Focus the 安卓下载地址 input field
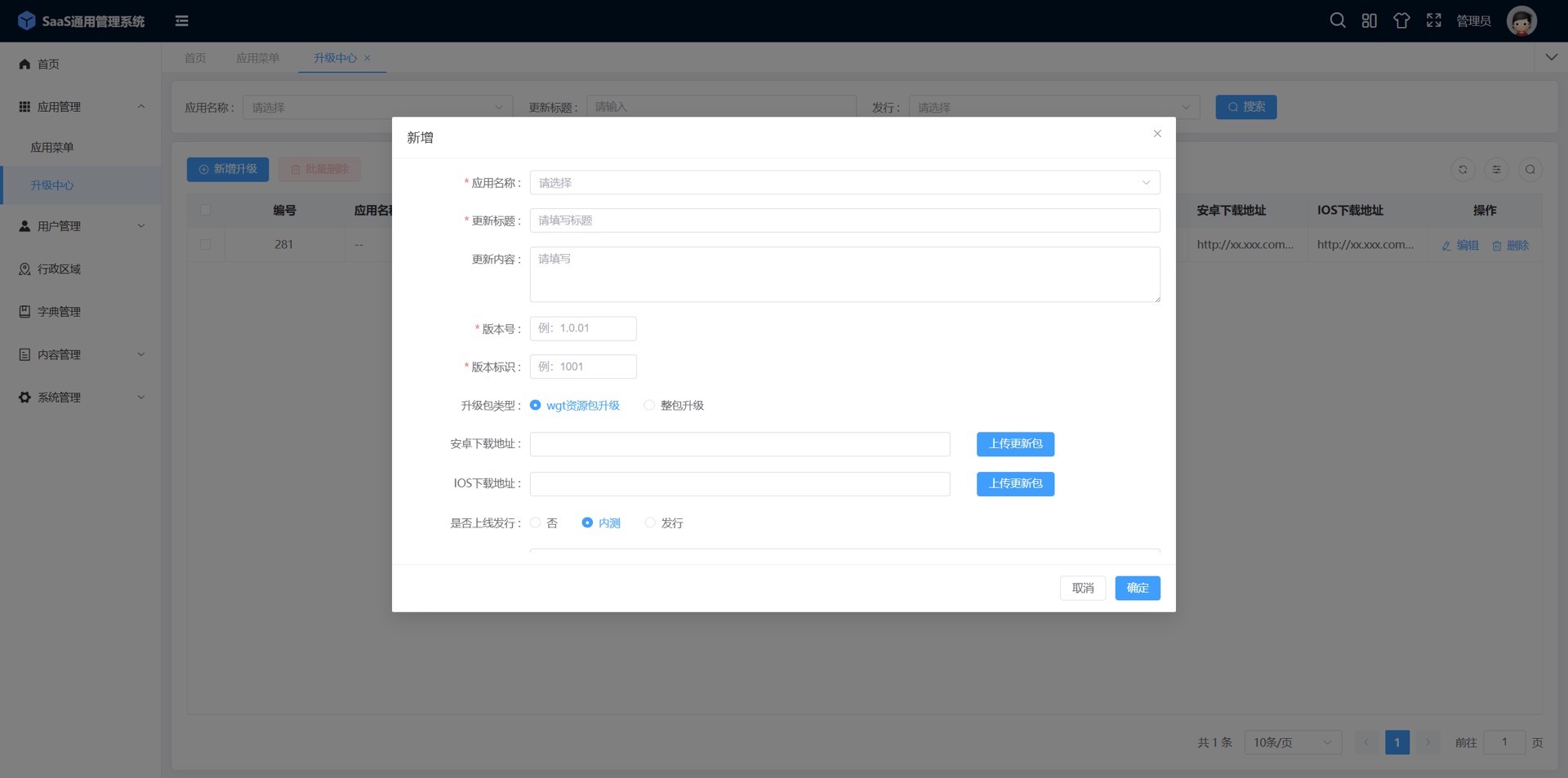The height and width of the screenshot is (778, 1568). tap(740, 444)
